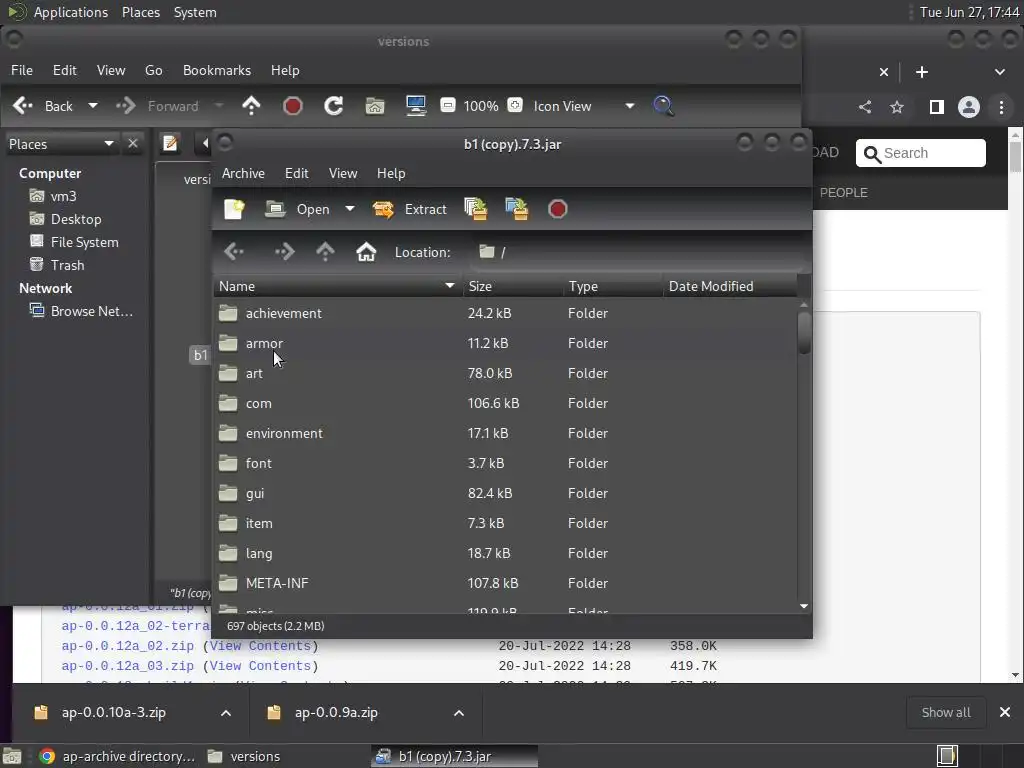This screenshot has height=768, width=1024.
Task: Expand the Back history dropdown arrow
Action: tap(93, 106)
